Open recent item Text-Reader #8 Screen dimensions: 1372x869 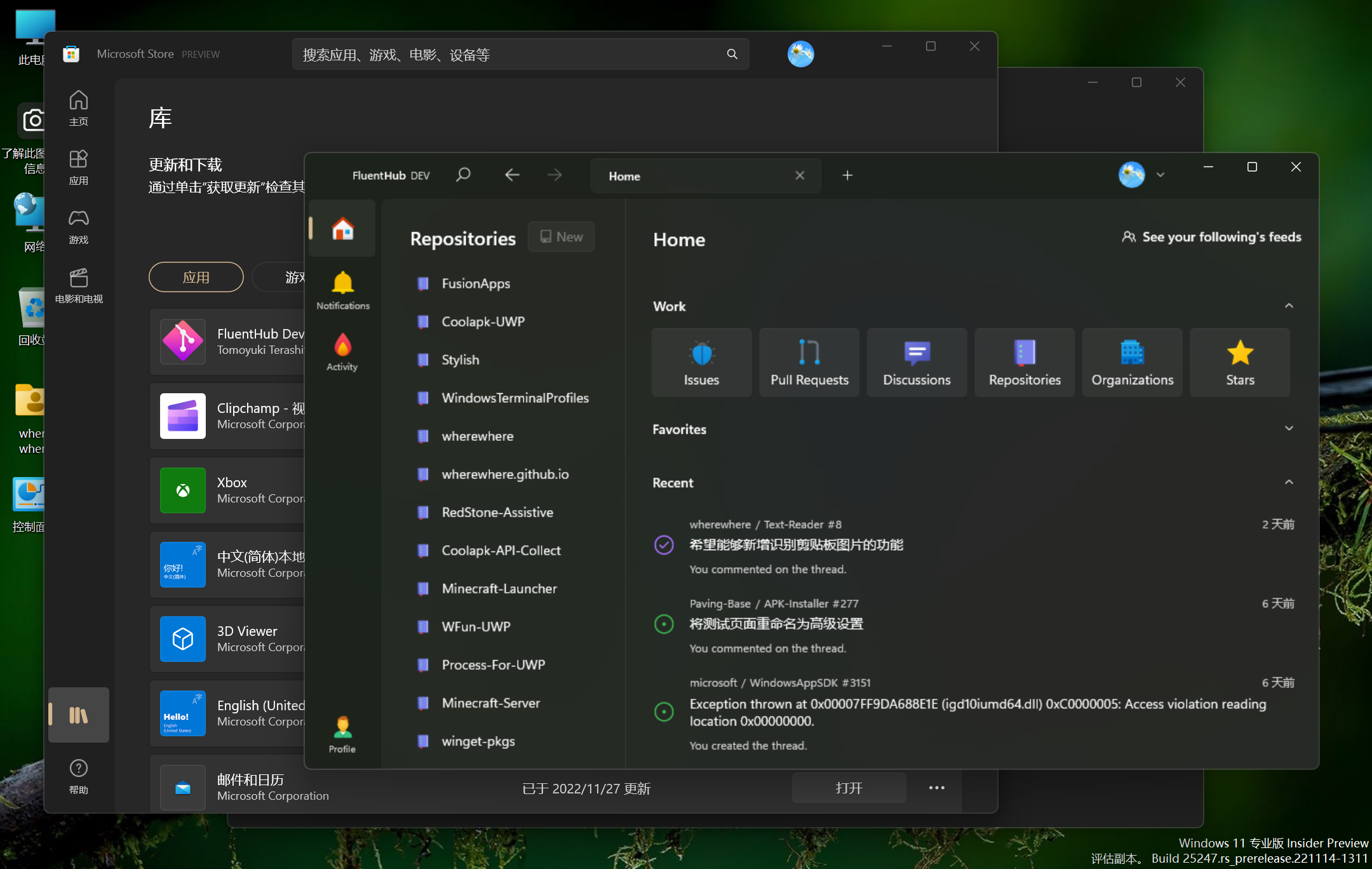(974, 546)
